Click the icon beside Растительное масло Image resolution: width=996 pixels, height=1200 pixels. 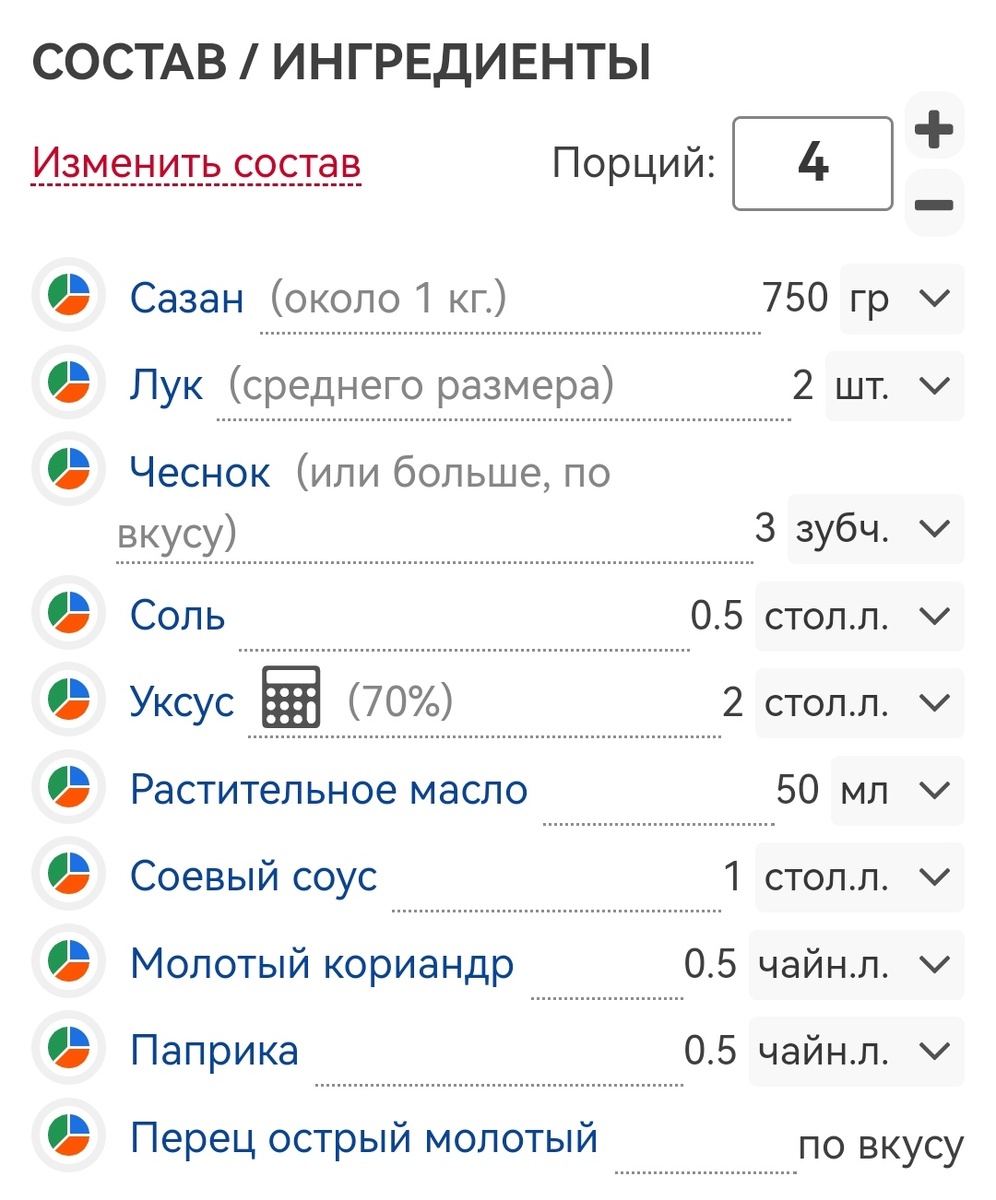[67, 788]
